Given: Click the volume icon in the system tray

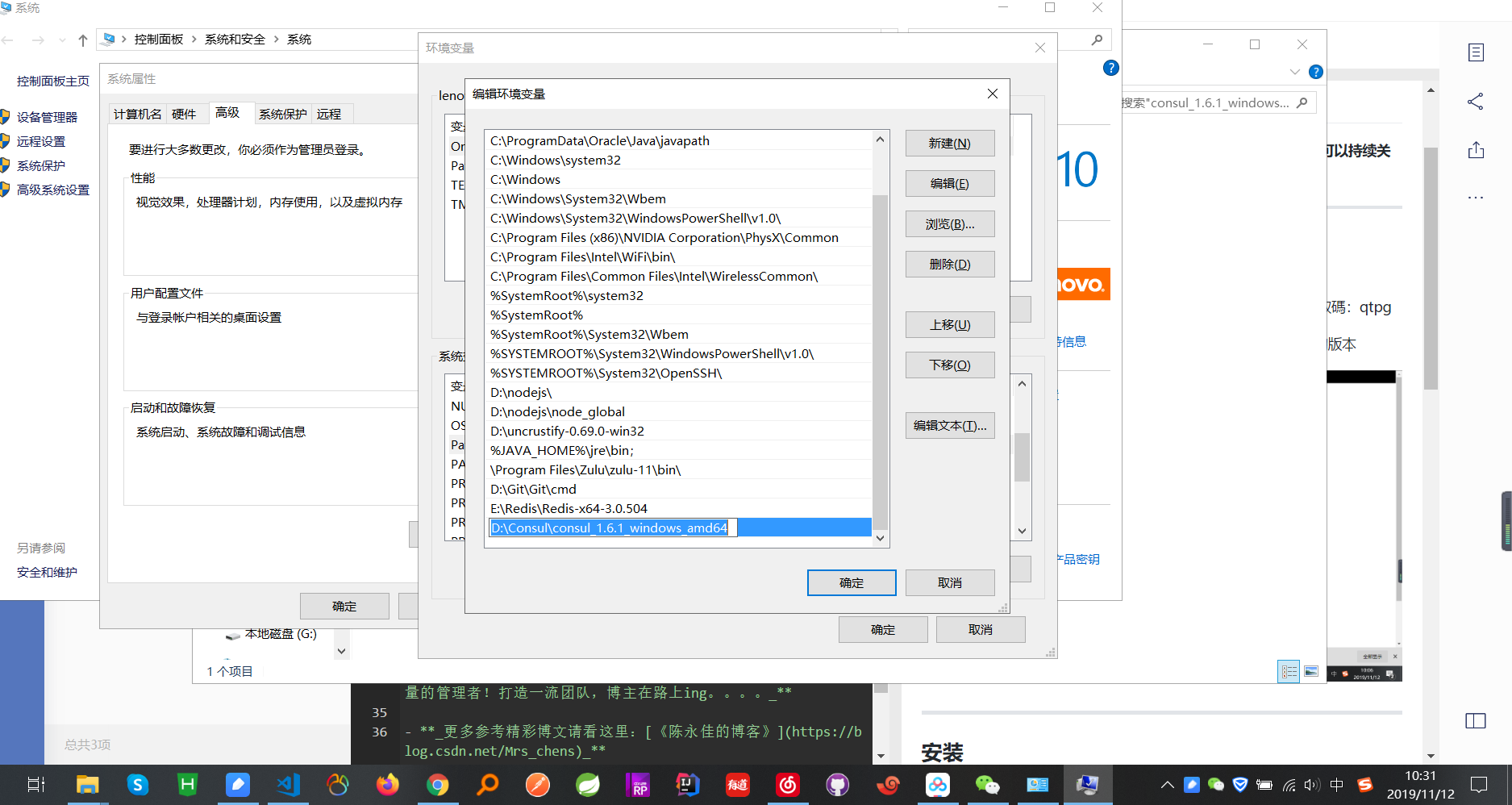Looking at the screenshot, I should (x=1310, y=784).
